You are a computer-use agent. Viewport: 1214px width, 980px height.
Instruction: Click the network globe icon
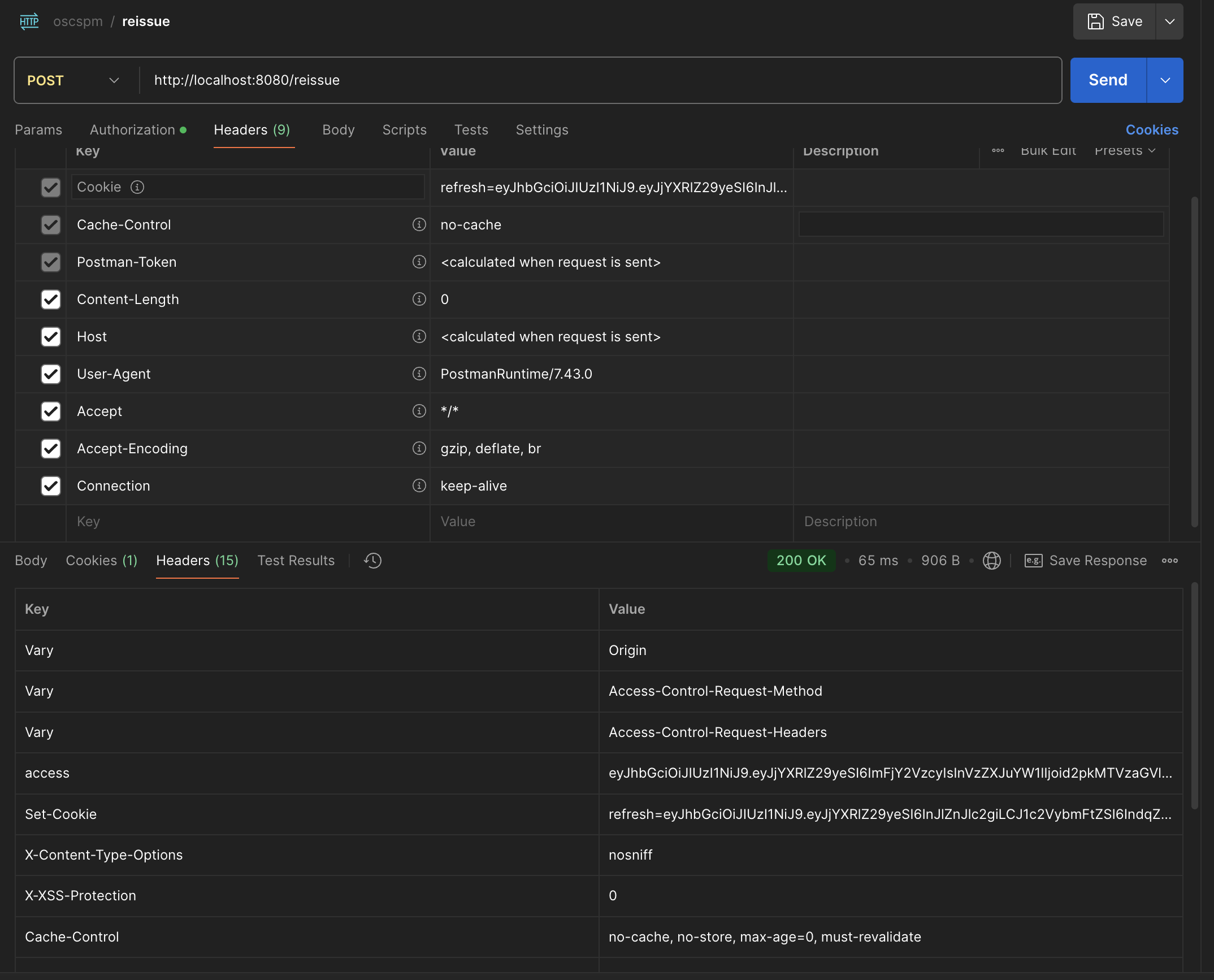(991, 561)
